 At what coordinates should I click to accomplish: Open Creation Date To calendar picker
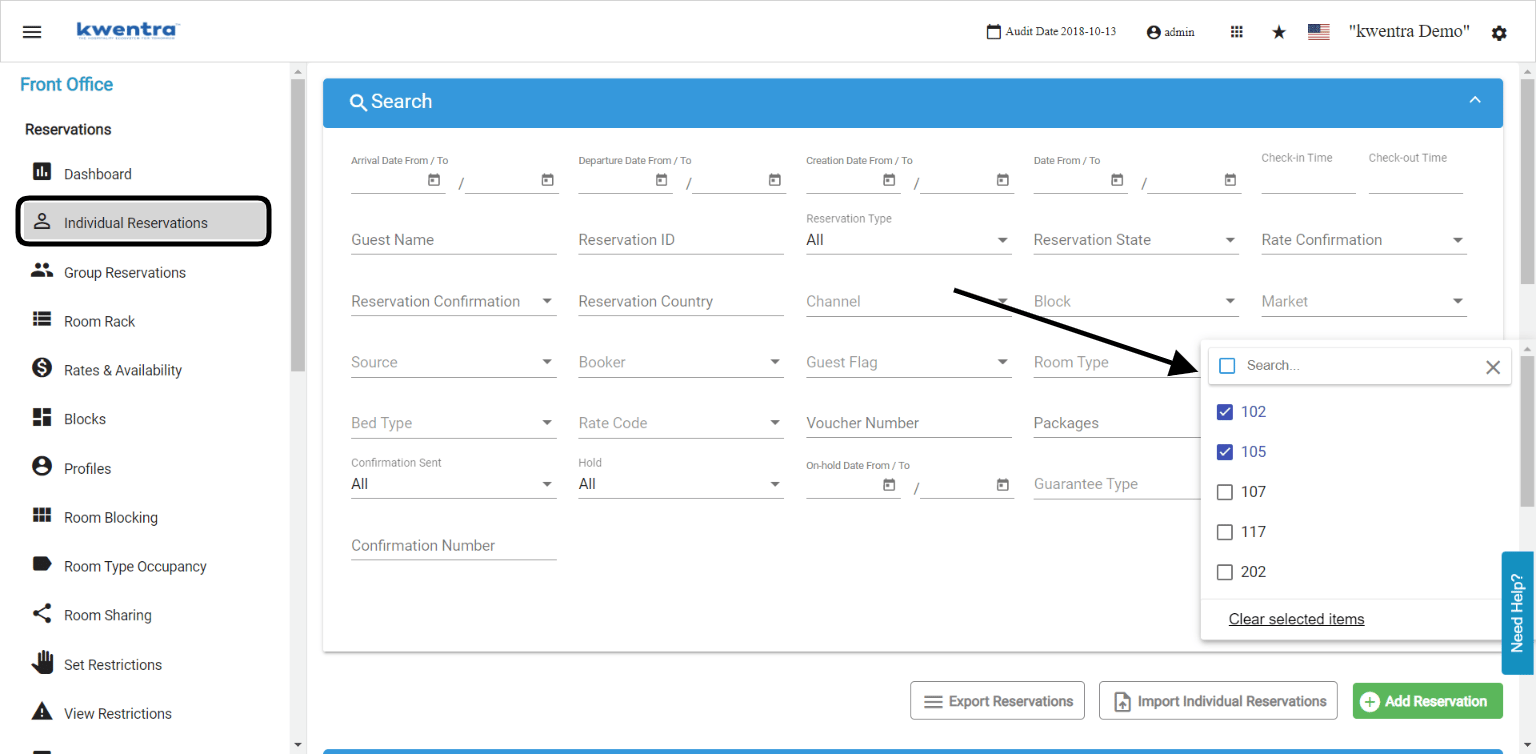tap(1003, 180)
